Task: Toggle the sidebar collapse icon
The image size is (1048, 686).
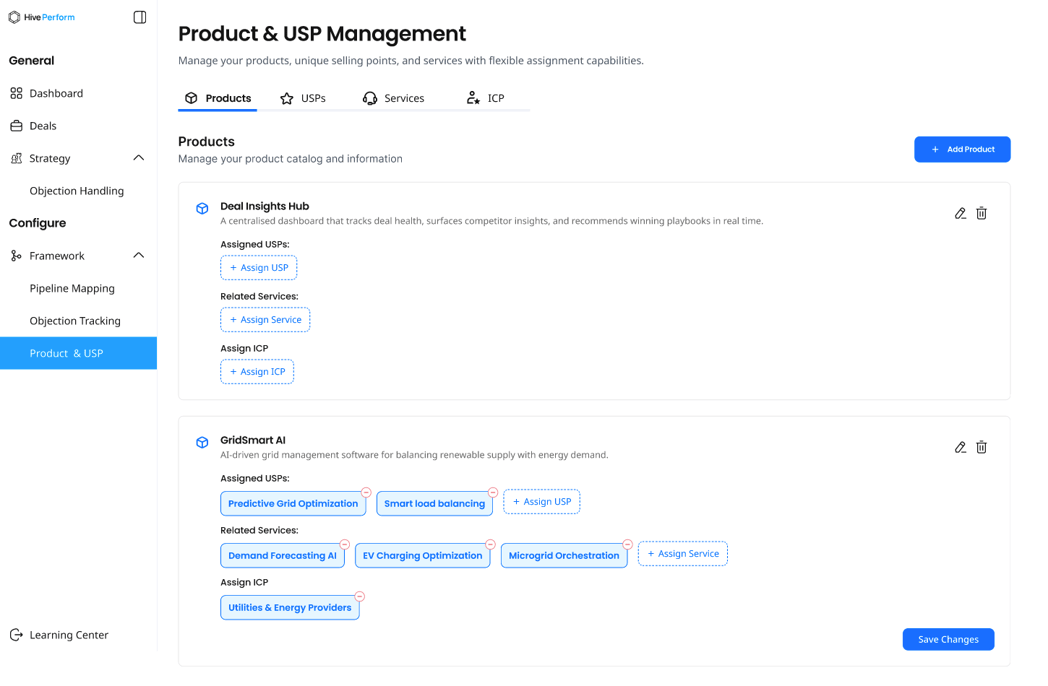Action: 140,17
